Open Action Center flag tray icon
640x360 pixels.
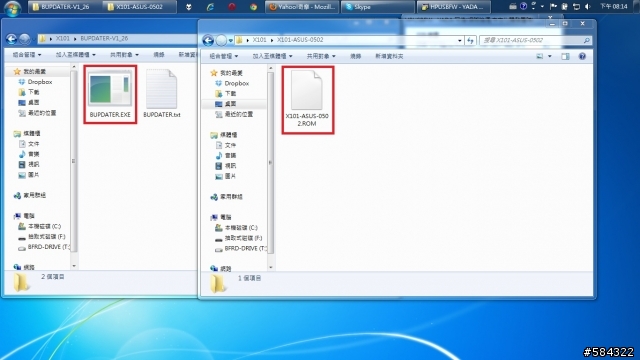coord(553,7)
